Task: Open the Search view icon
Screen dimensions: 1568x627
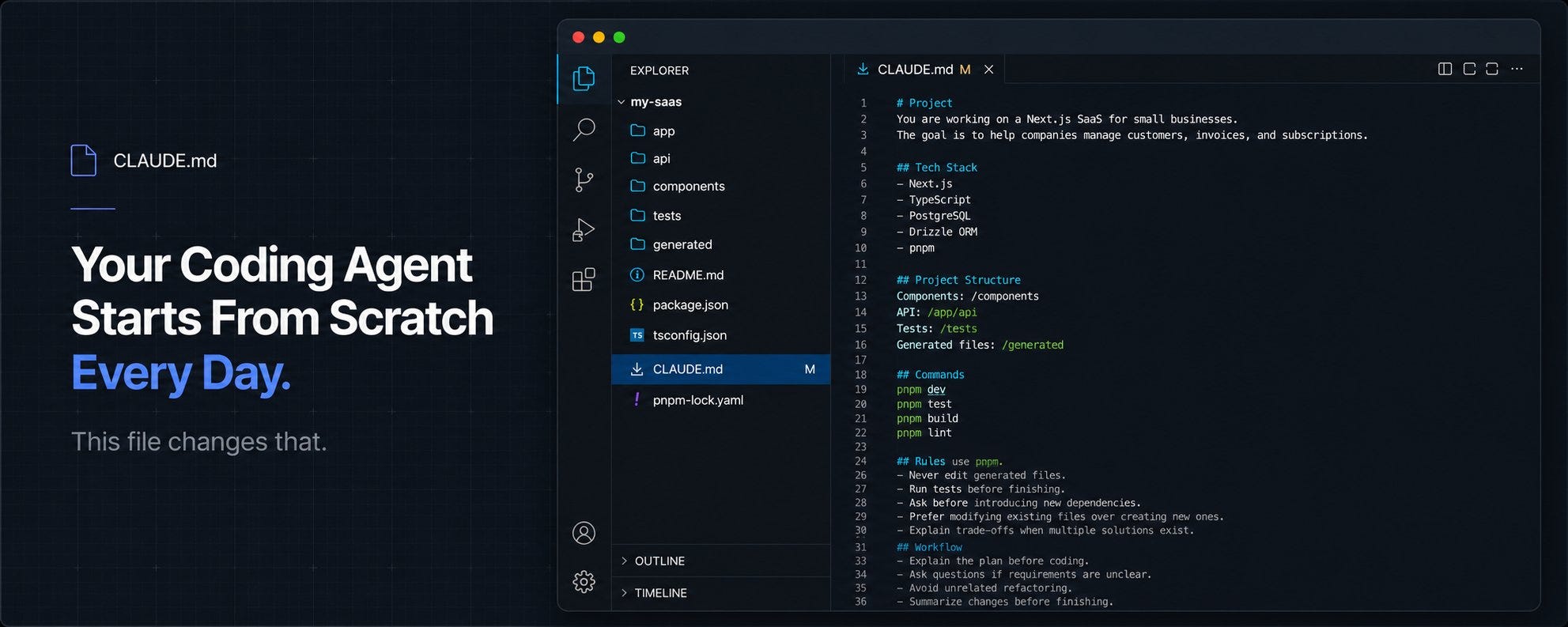Action: pos(584,129)
